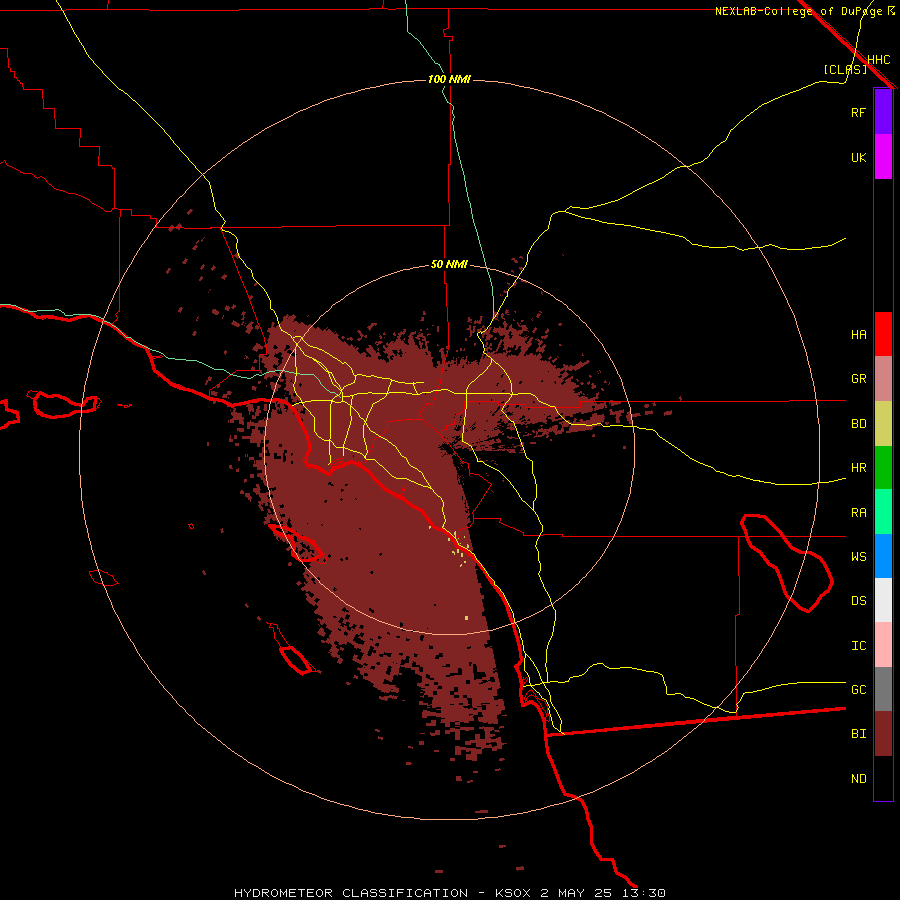The width and height of the screenshot is (900, 900).
Task: Select the GR pinkish legend swatch
Action: click(x=883, y=379)
